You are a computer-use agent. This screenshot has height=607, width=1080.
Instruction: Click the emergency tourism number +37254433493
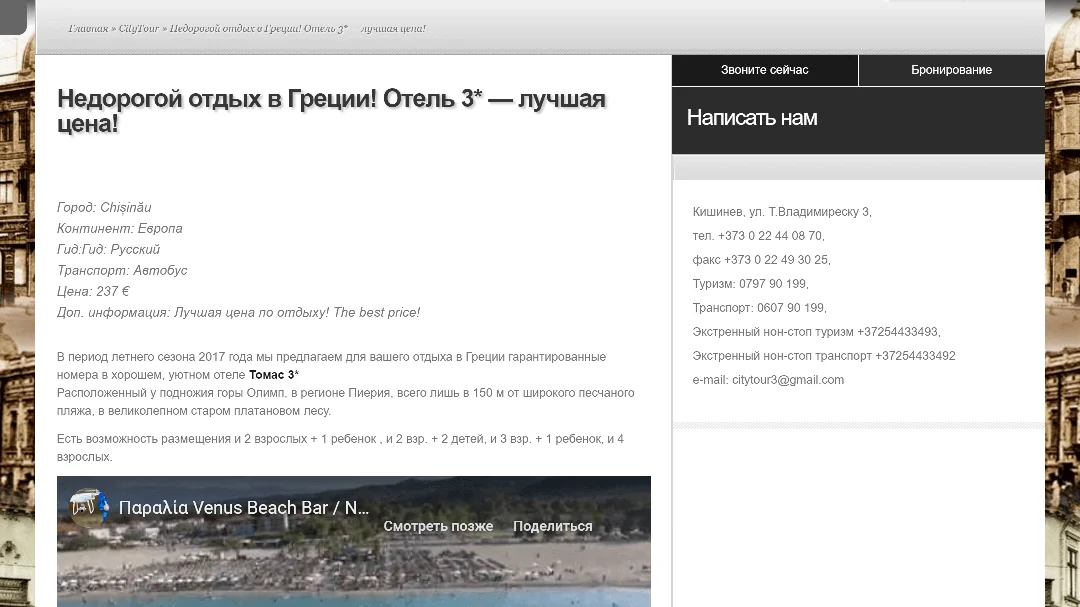tap(897, 332)
